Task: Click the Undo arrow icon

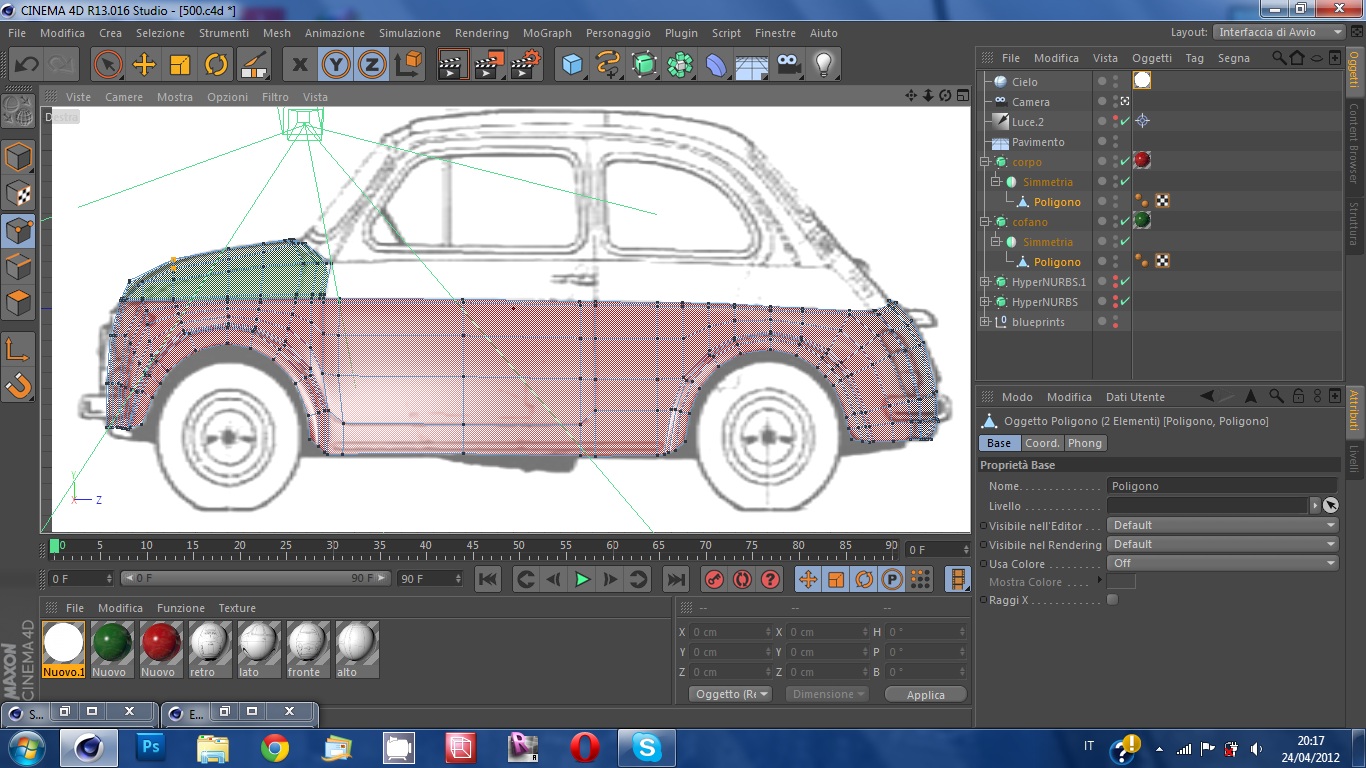Action: pos(26,65)
